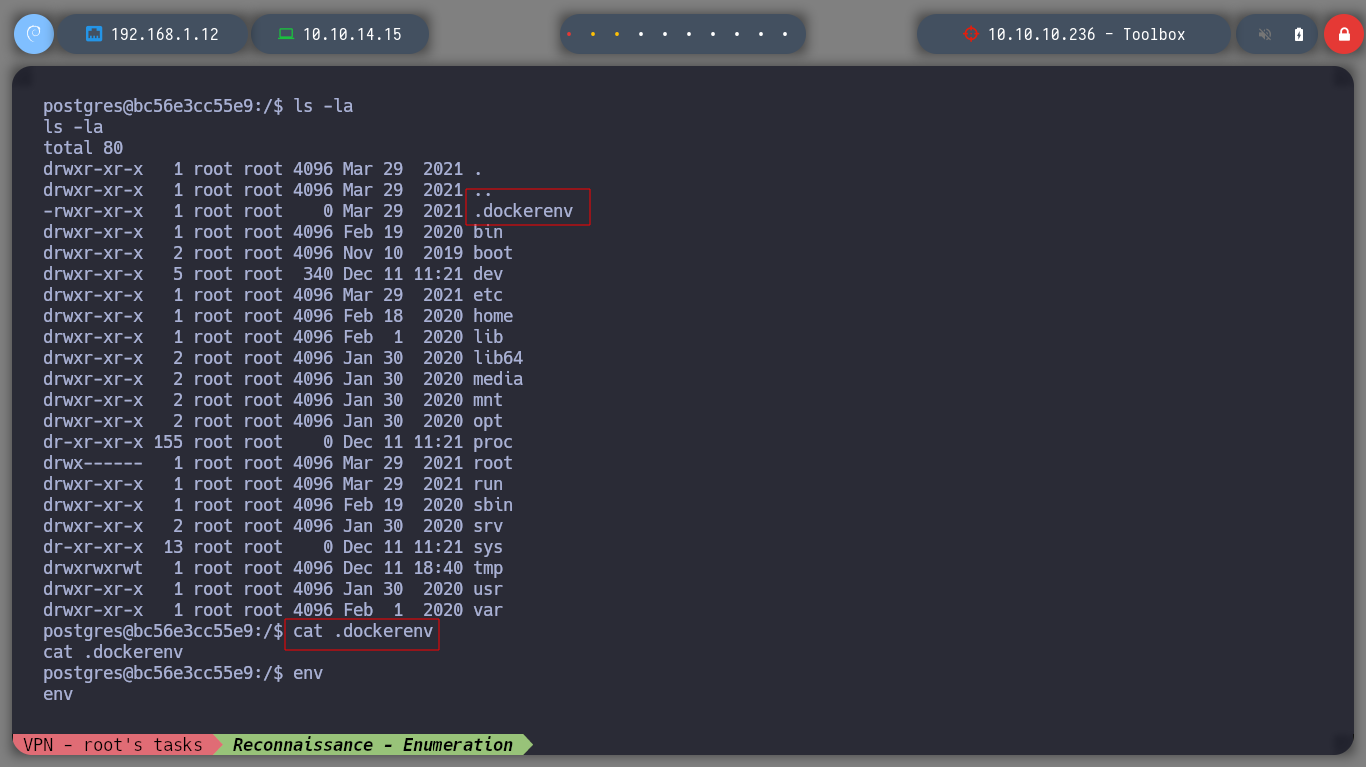This screenshot has height=767, width=1366.
Task: Switch to the fourth workspace dot
Action: pos(641,34)
